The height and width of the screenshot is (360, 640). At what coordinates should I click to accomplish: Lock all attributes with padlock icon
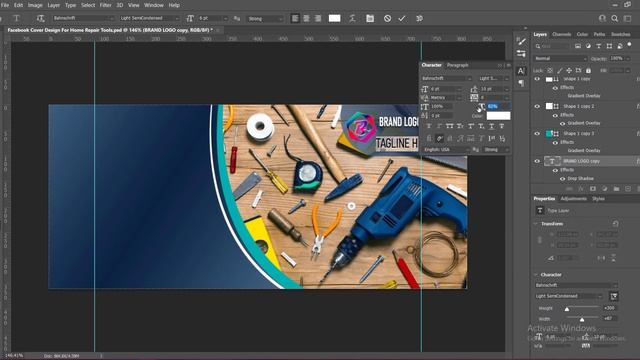pos(588,71)
